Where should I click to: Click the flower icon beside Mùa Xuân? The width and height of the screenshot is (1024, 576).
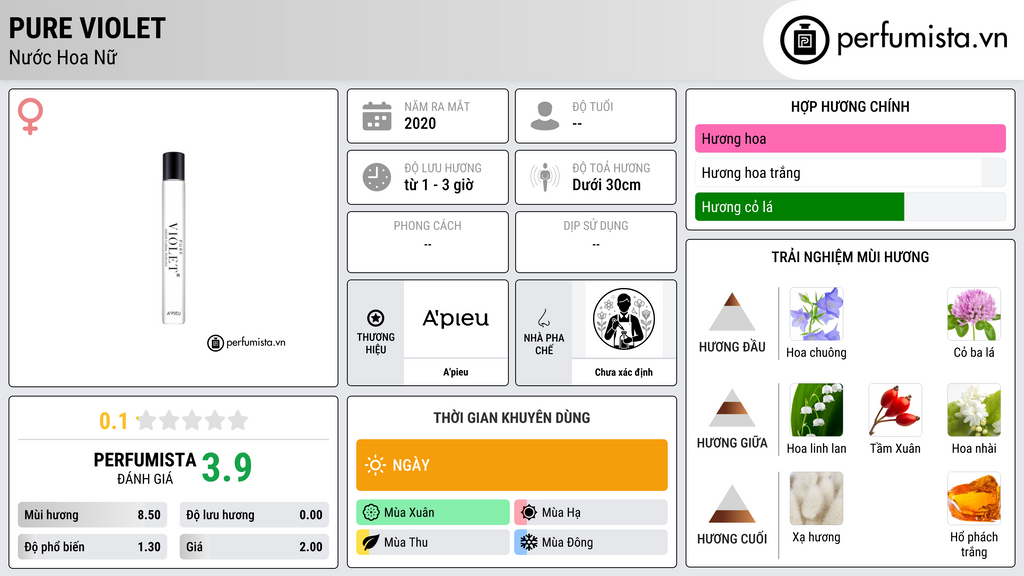[x=371, y=513]
